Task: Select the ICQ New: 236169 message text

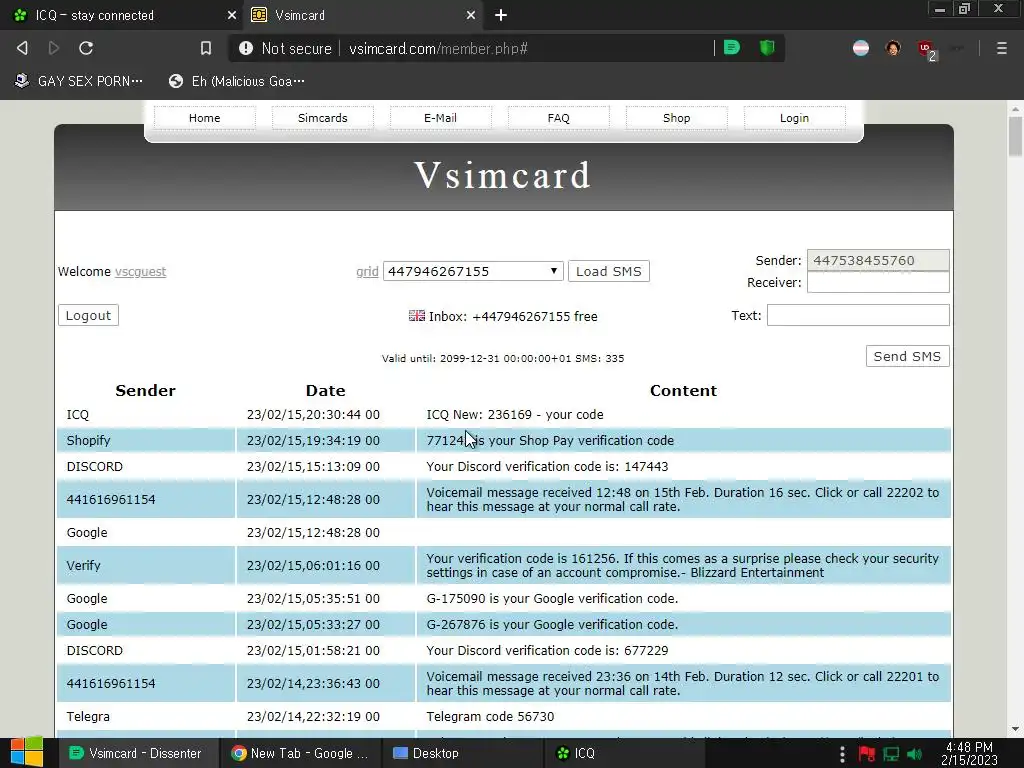Action: (515, 415)
